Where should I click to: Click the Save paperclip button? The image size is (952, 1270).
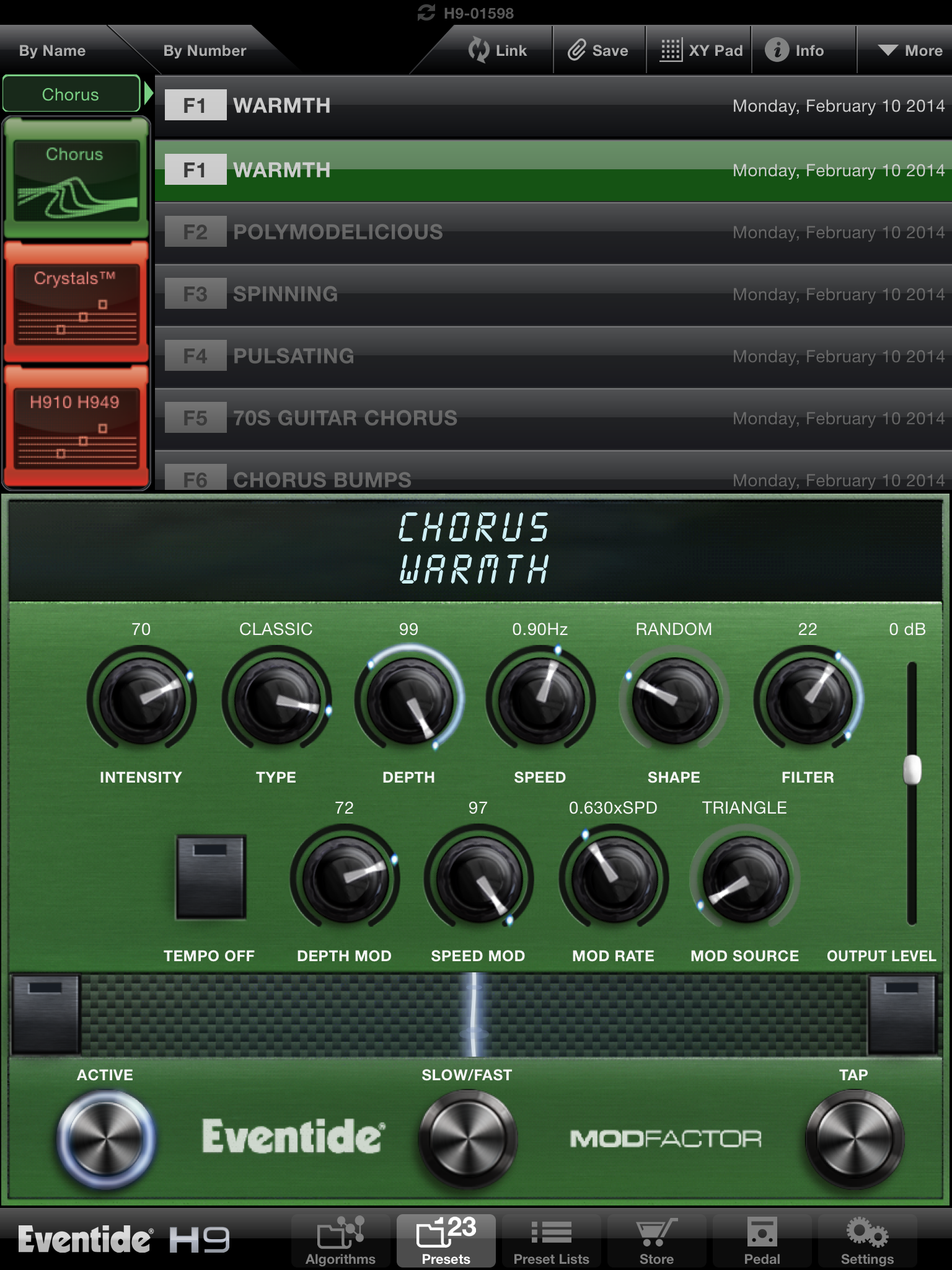(x=598, y=50)
